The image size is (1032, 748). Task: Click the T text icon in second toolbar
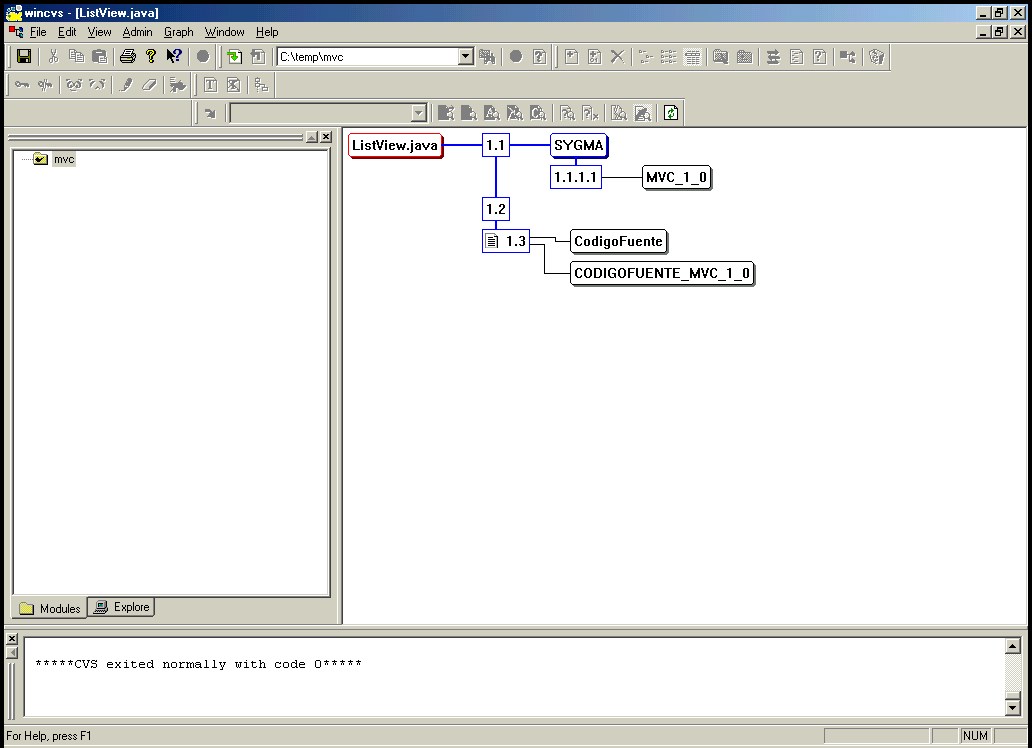click(x=211, y=85)
